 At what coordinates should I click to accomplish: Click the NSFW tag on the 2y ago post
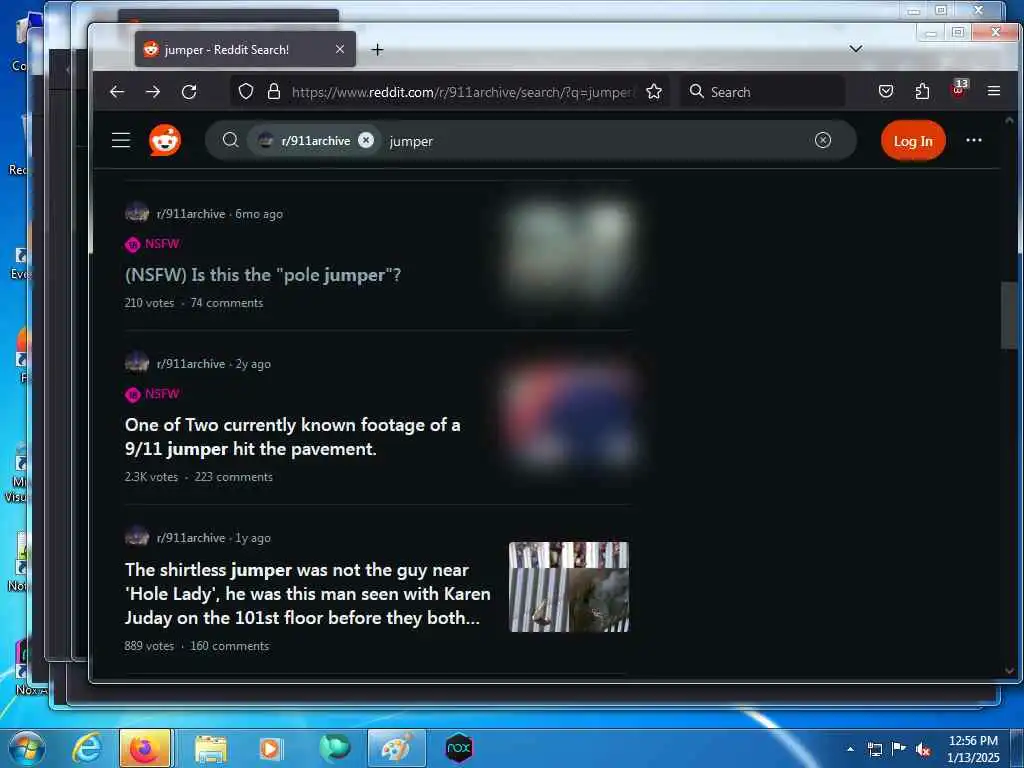coord(152,394)
